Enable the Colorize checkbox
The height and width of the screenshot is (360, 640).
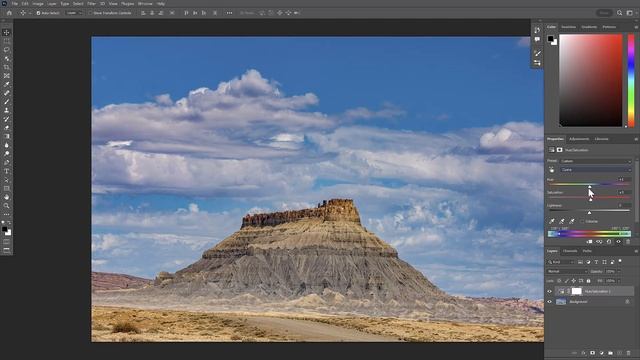pos(582,221)
